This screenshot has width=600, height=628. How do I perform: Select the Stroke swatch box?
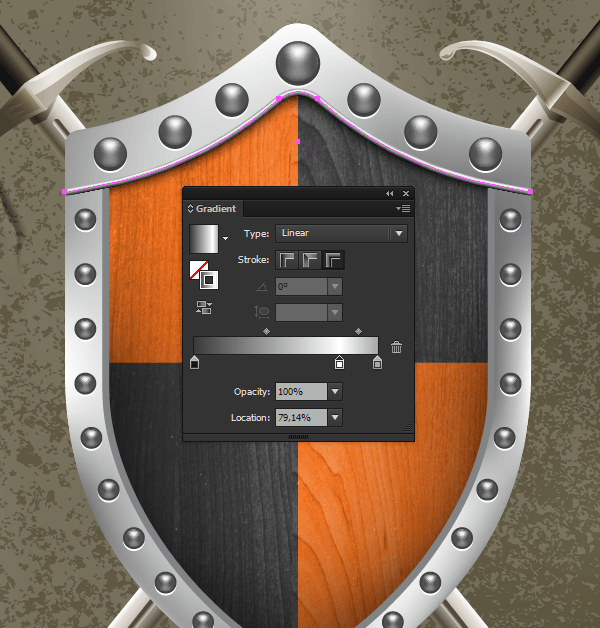[x=209, y=280]
